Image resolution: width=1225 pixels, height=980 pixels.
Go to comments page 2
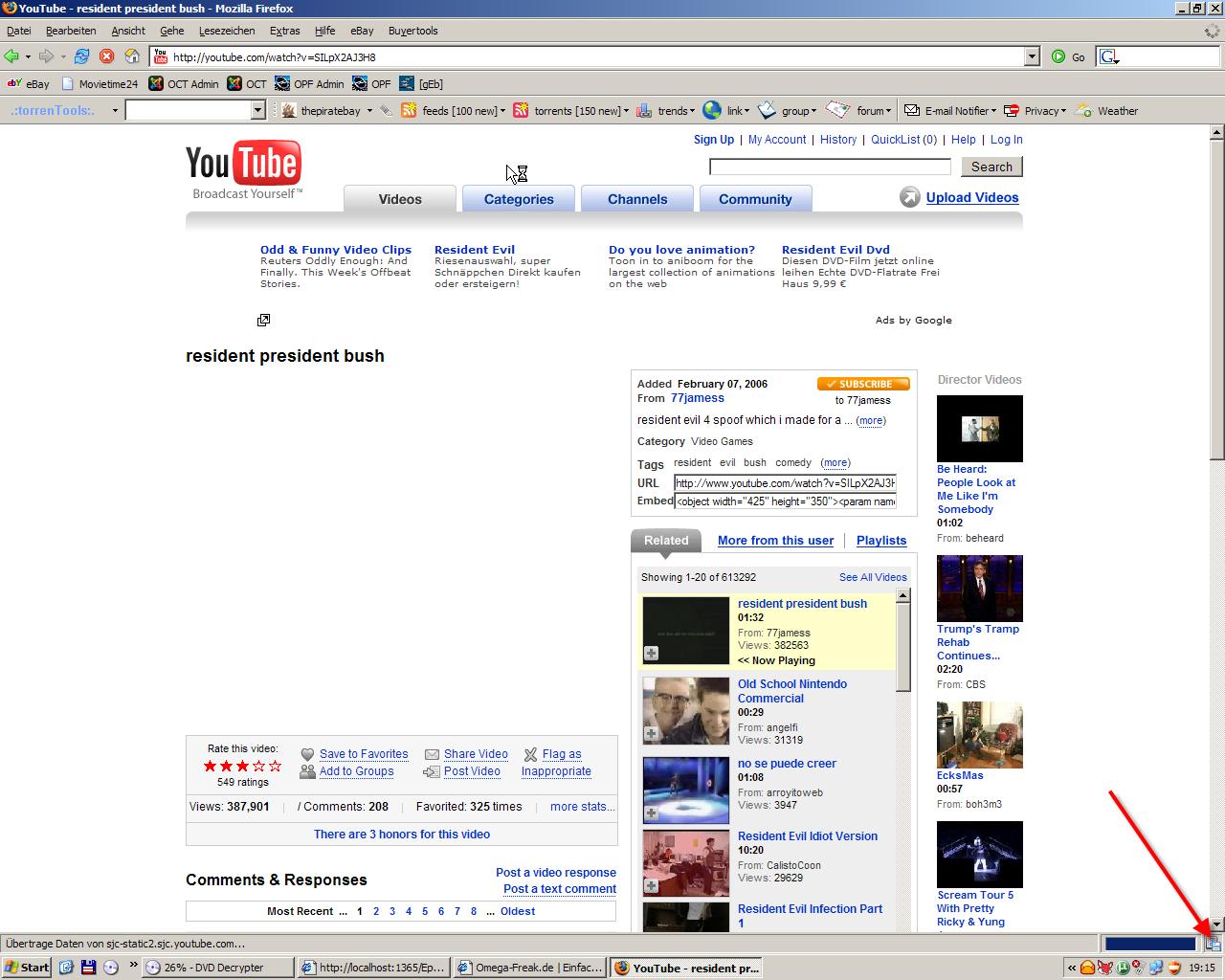coord(376,912)
